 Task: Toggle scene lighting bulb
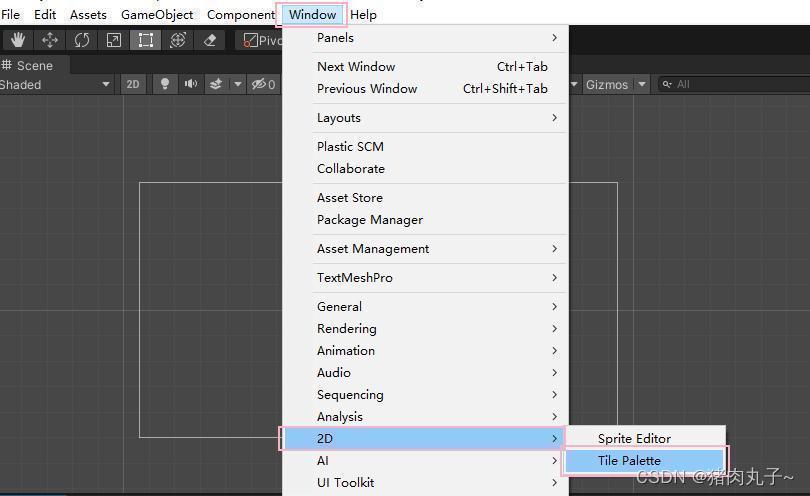click(165, 84)
